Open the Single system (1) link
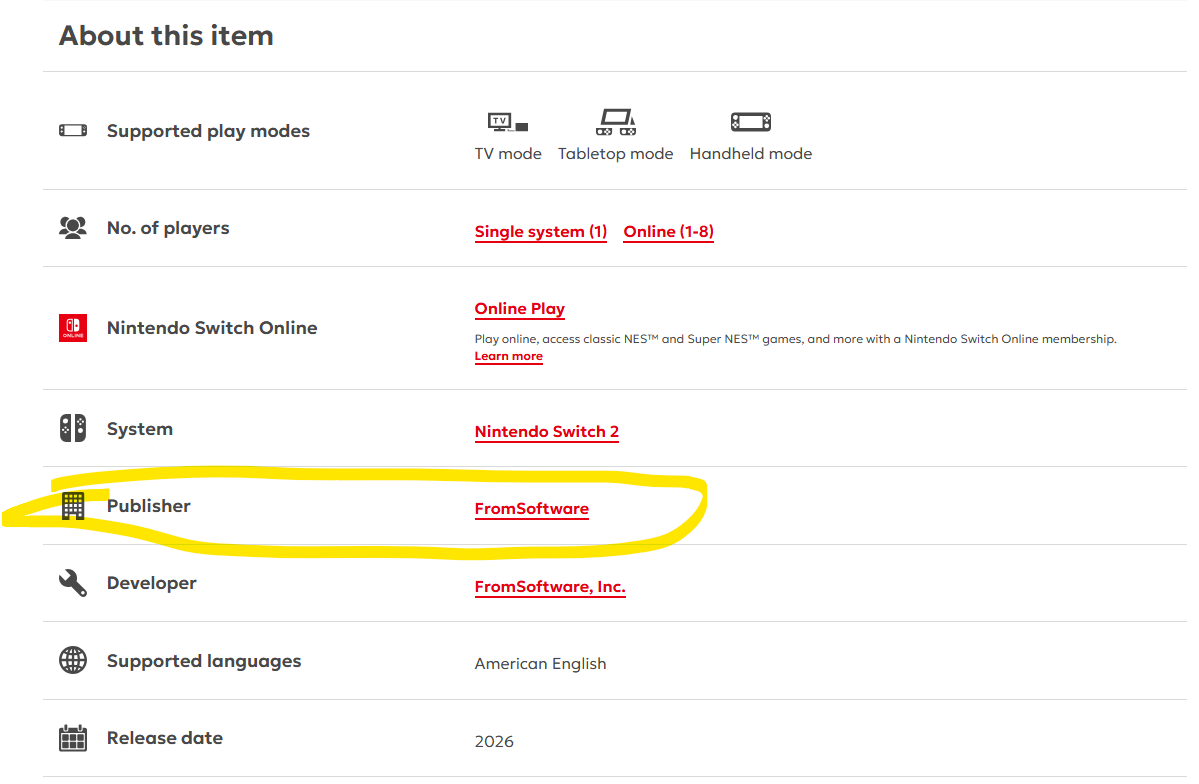The height and width of the screenshot is (784, 1199). [541, 232]
